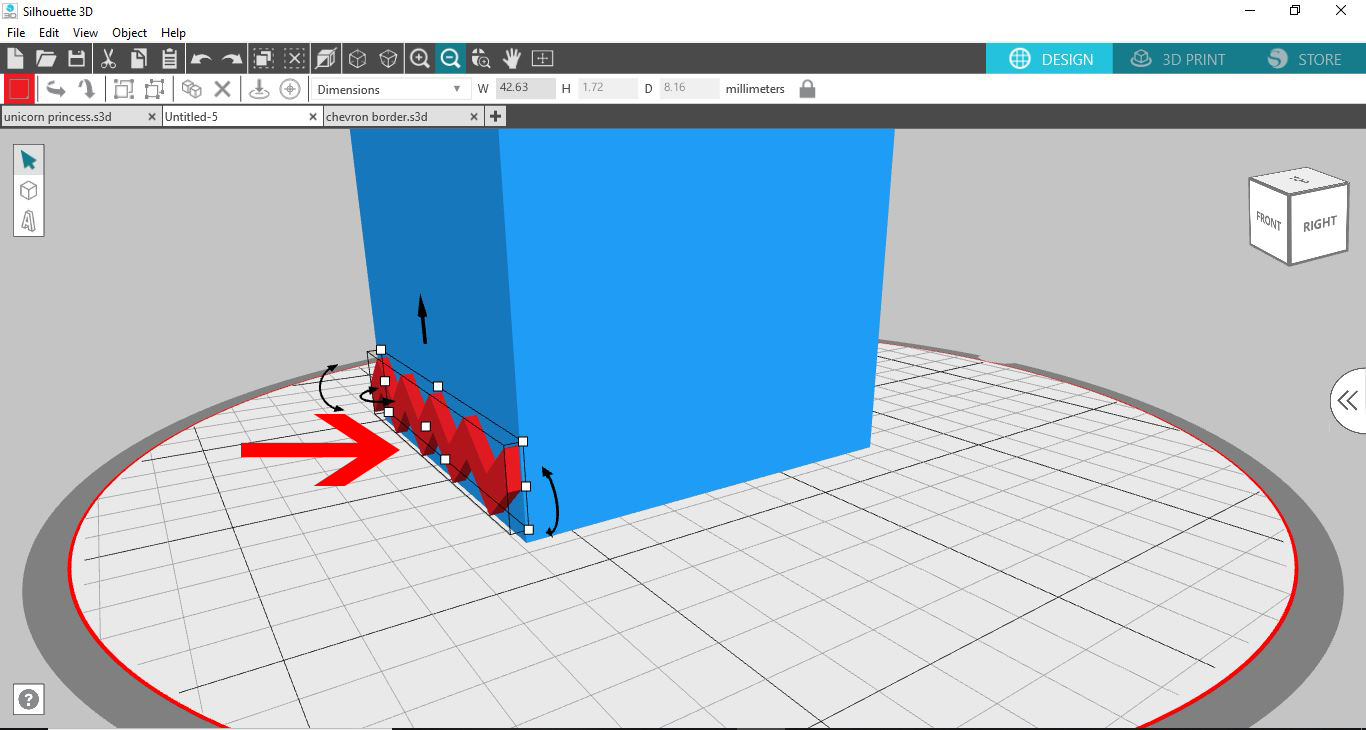
Task: Copy the selected object
Action: (x=138, y=58)
